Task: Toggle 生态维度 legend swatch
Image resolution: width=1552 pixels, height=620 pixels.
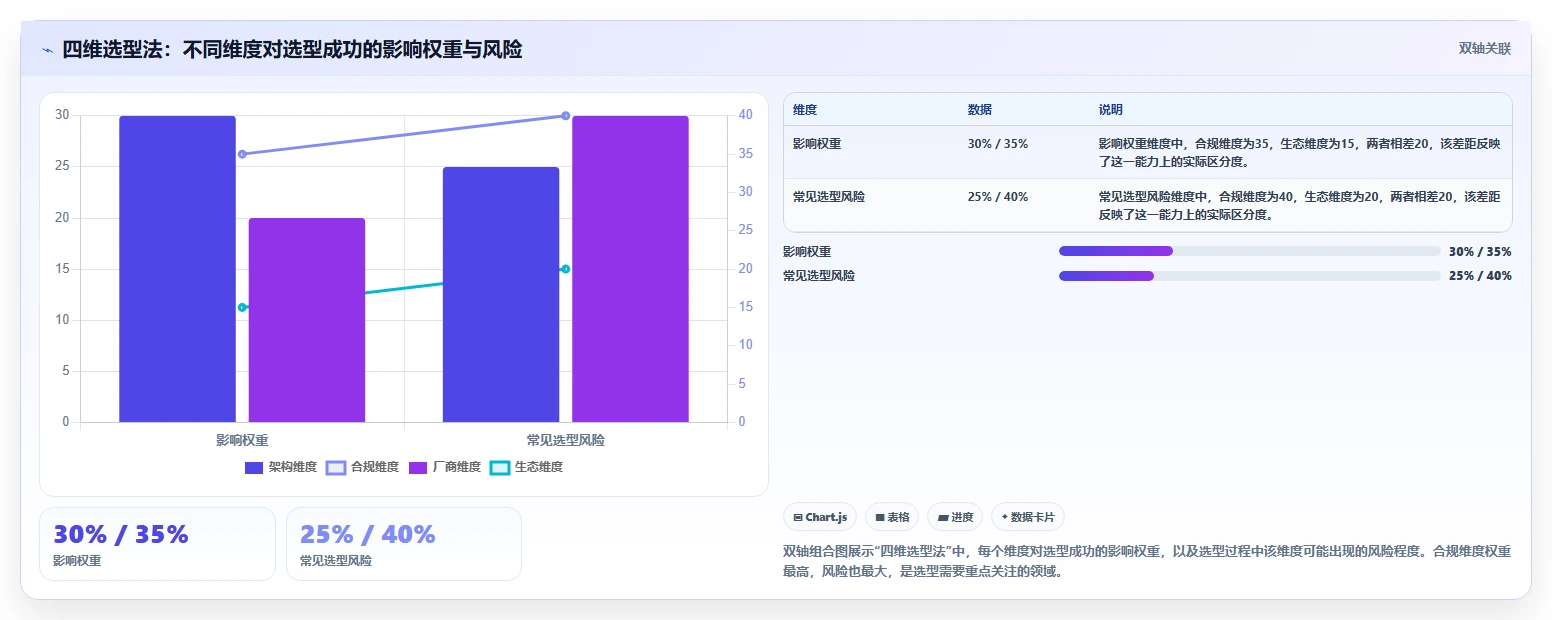Action: point(500,467)
